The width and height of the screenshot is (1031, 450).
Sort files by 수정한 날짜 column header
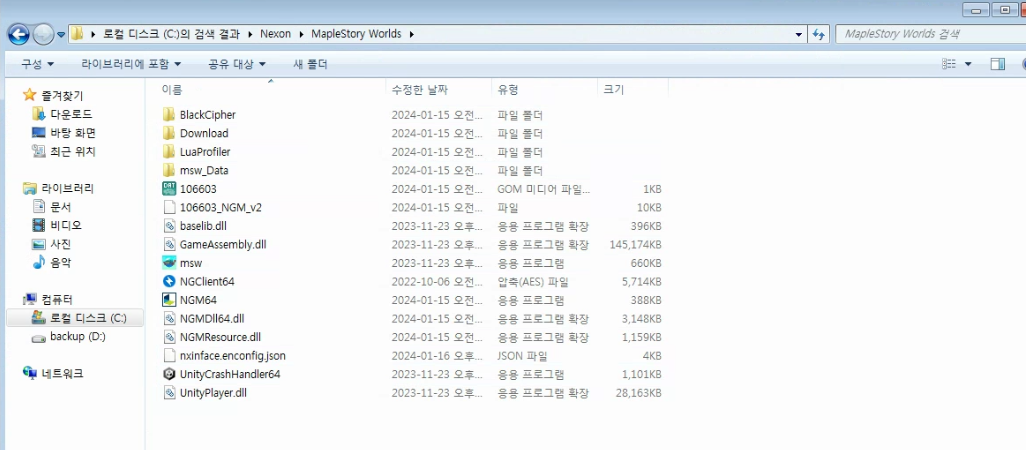click(419, 90)
